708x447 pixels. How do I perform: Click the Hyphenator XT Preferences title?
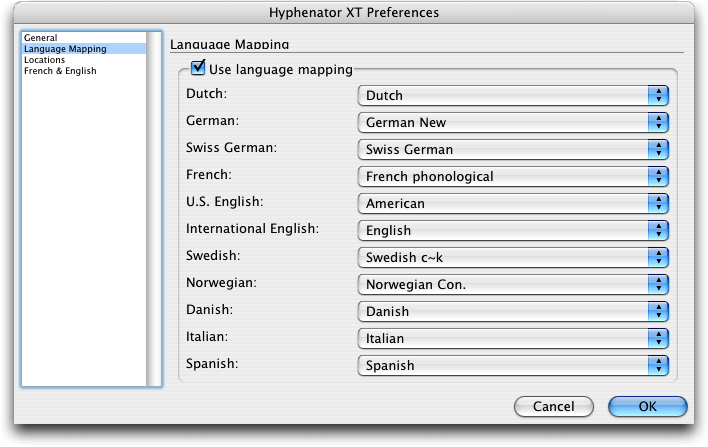354,13
